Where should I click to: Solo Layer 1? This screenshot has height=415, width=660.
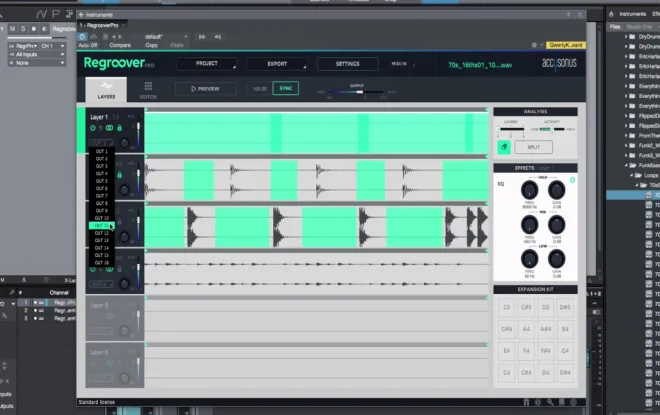coord(101,128)
